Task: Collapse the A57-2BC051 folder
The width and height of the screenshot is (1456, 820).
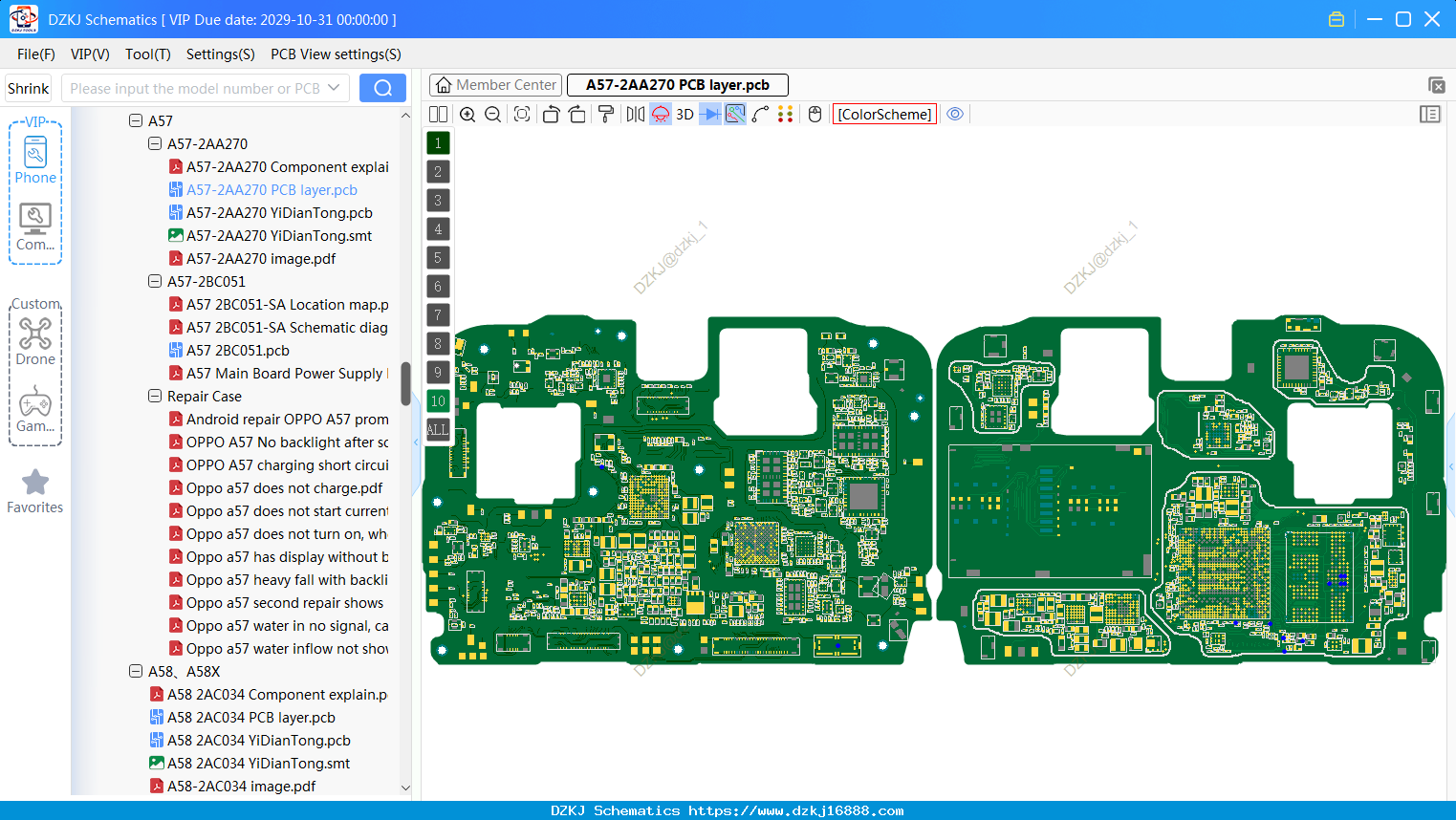Action: 155,282
